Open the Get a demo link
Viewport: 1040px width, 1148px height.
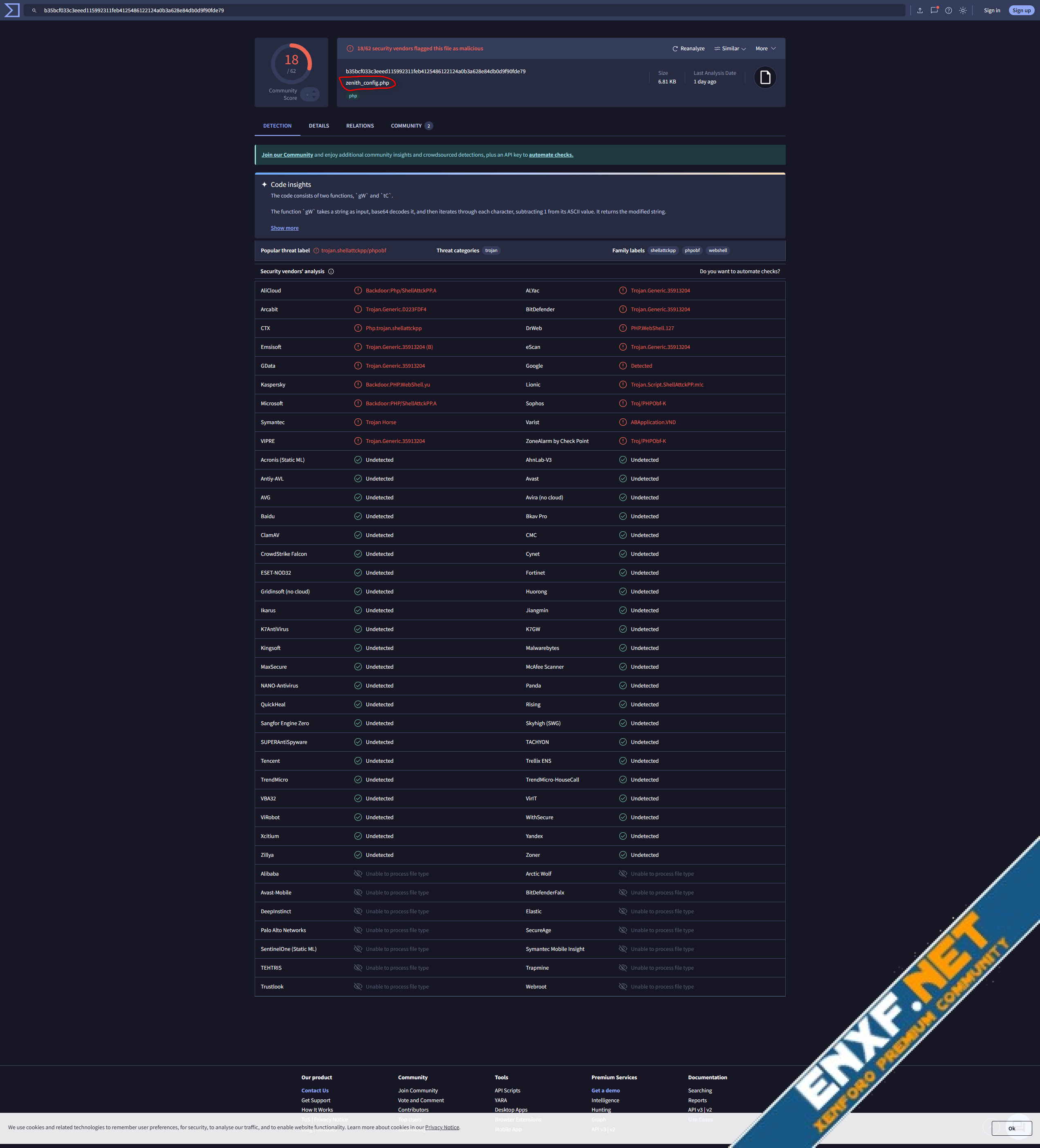click(605, 1090)
